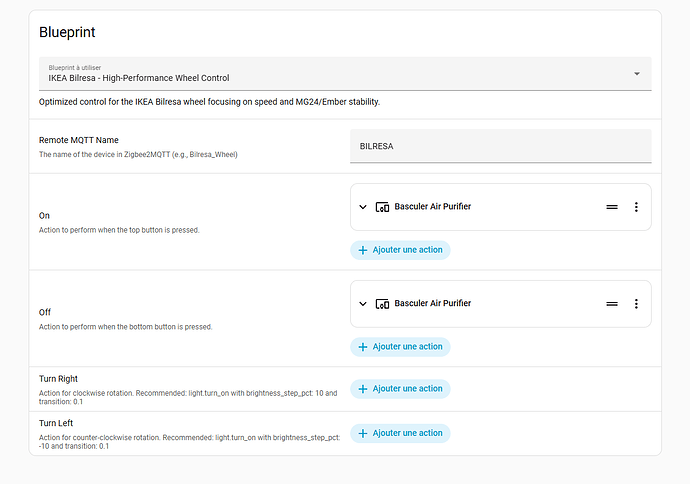Click the Ajouter une action label for Turn Left

(x=407, y=434)
